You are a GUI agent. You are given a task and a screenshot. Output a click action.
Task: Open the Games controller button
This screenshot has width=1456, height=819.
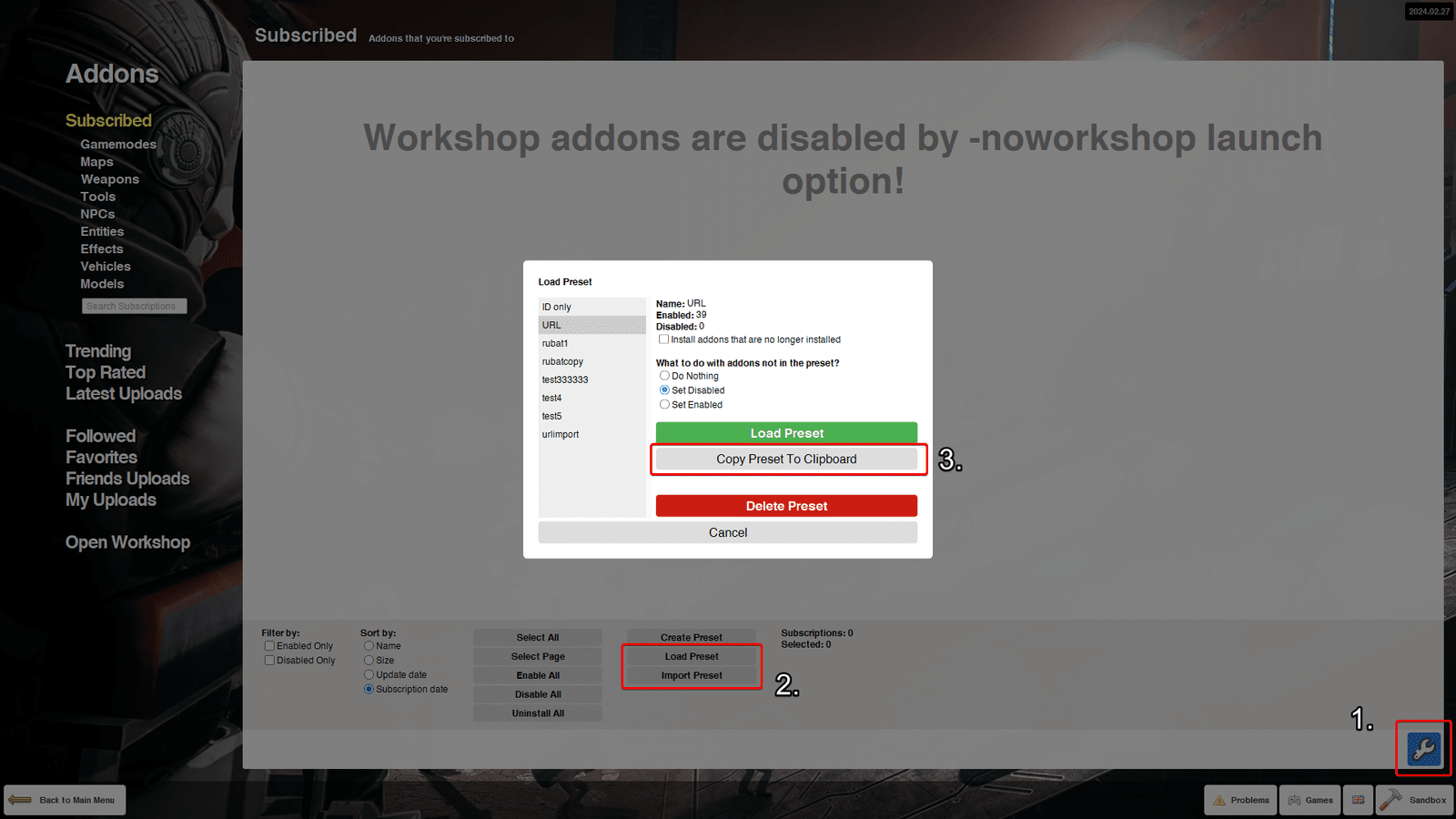pos(1309,800)
